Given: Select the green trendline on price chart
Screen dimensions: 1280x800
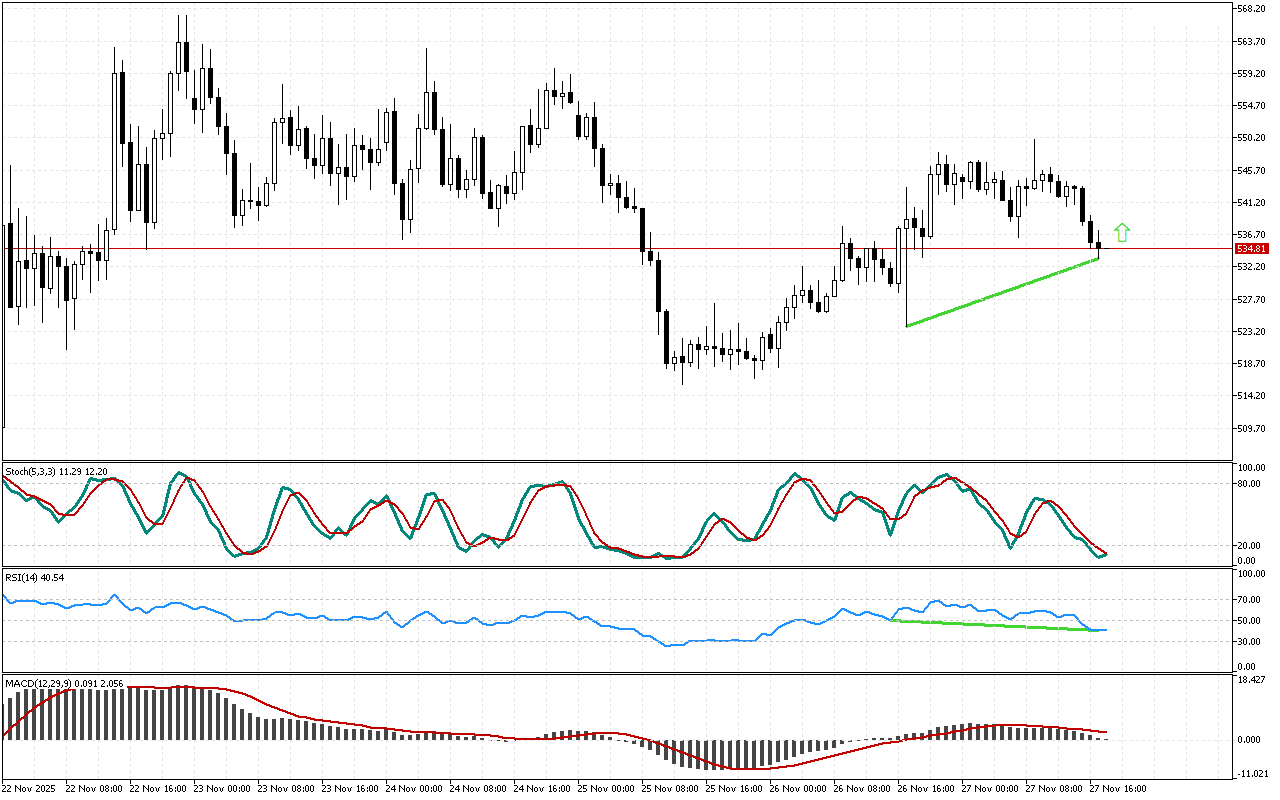Looking at the screenshot, I should (x=1000, y=293).
